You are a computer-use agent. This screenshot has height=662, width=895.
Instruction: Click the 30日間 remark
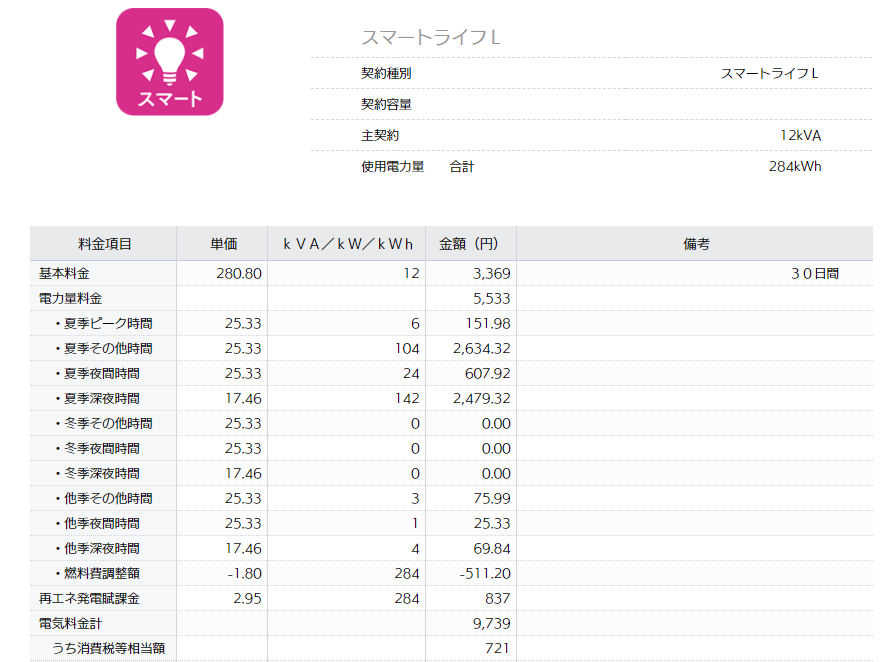point(815,274)
